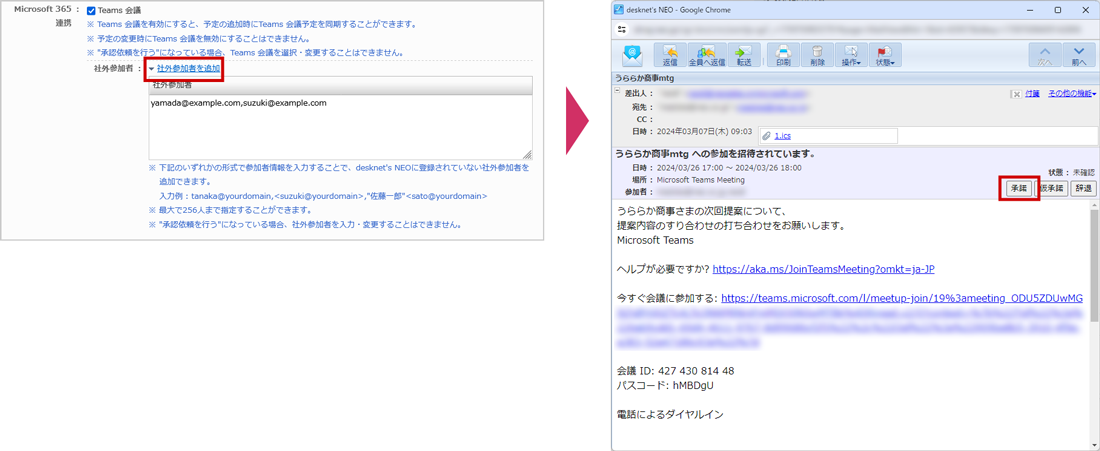
Task: Click the 転送 (Forward) toolbar icon
Action: [743, 55]
